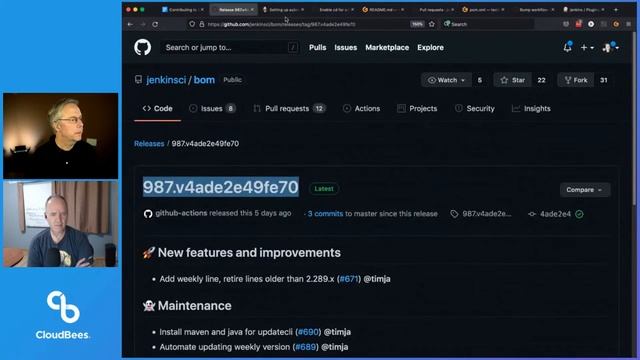Click the github.com URL address bar
Viewport: 640px width, 360px height.
pyautogui.click(x=302, y=24)
